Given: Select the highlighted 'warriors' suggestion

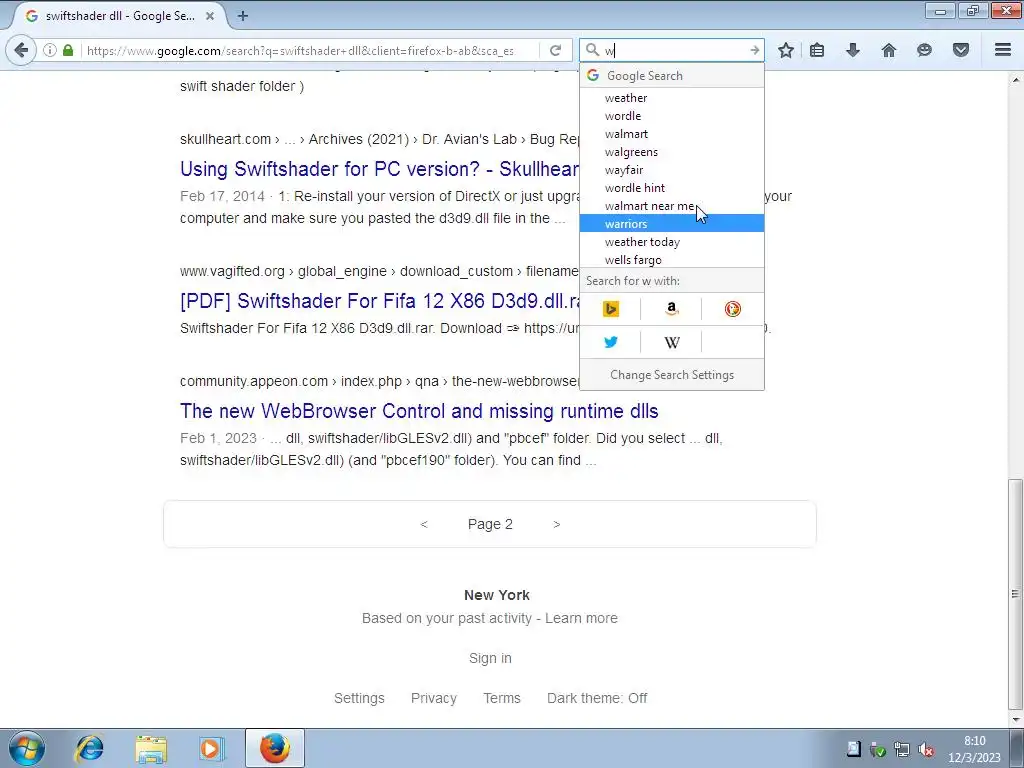Looking at the screenshot, I should point(671,224).
